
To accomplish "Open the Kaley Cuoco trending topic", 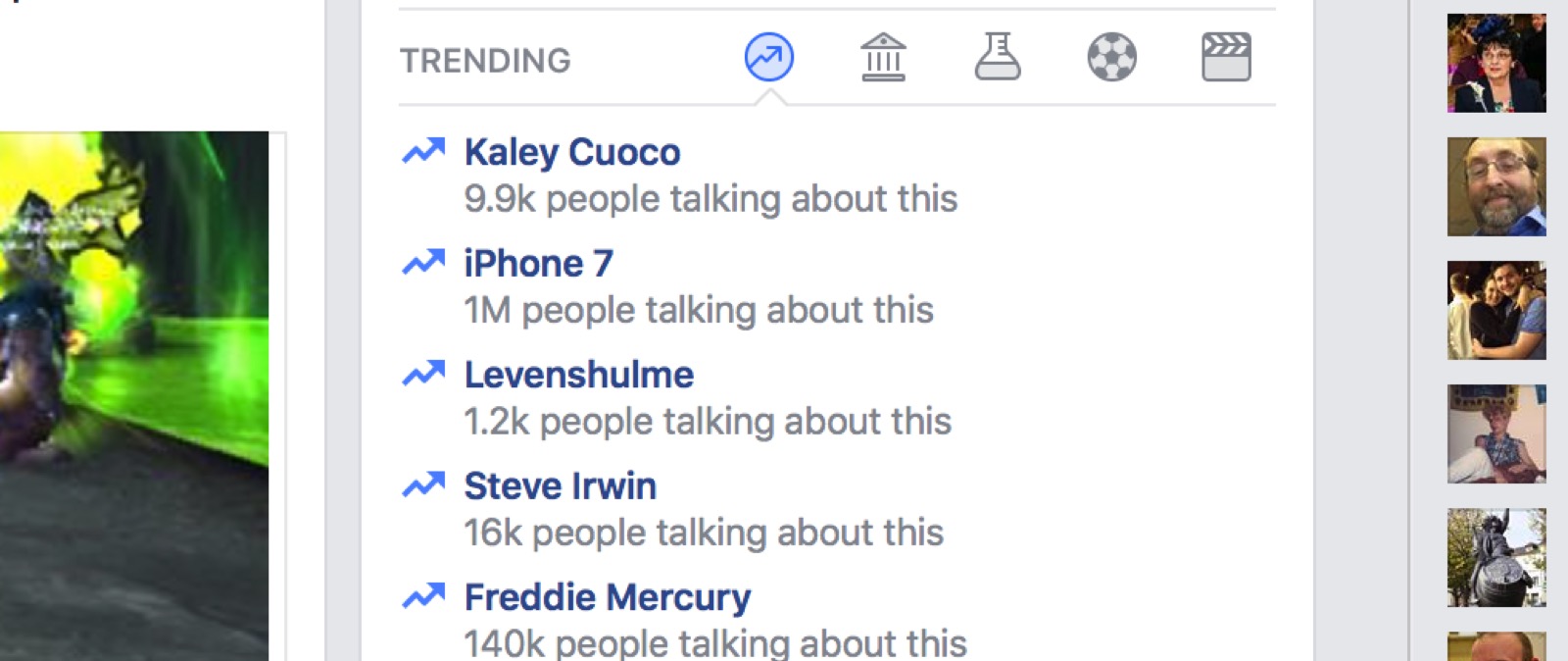I will tap(572, 152).
